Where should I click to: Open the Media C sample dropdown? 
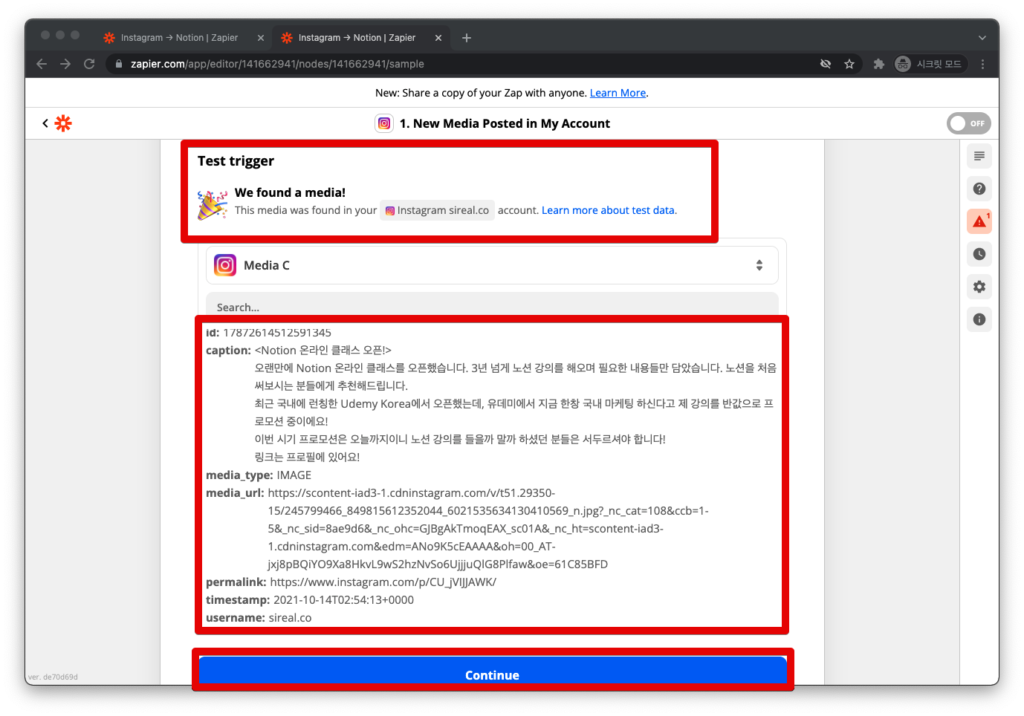[492, 265]
